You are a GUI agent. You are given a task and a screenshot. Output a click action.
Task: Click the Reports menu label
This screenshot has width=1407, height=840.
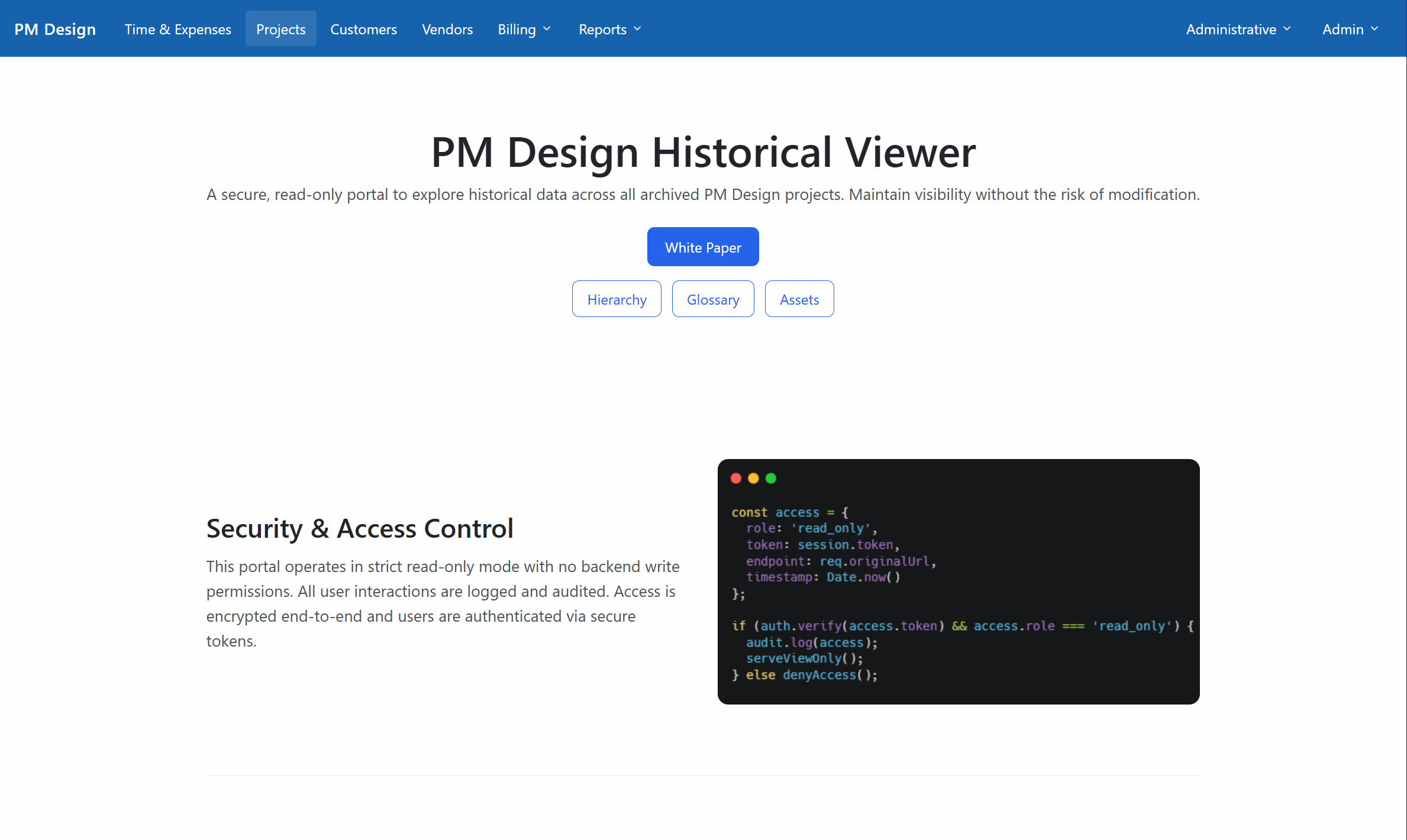tap(602, 28)
